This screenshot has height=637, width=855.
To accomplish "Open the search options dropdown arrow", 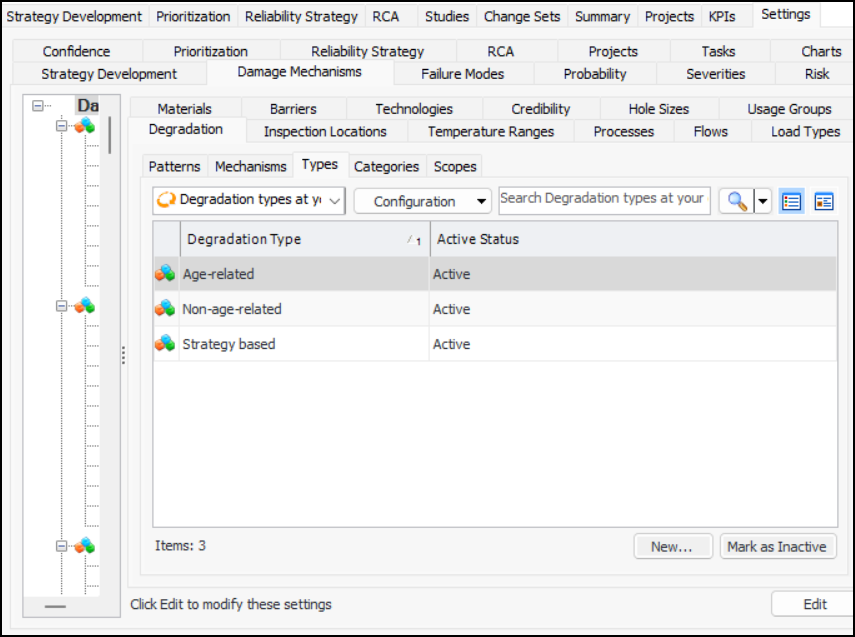I will (x=763, y=201).
